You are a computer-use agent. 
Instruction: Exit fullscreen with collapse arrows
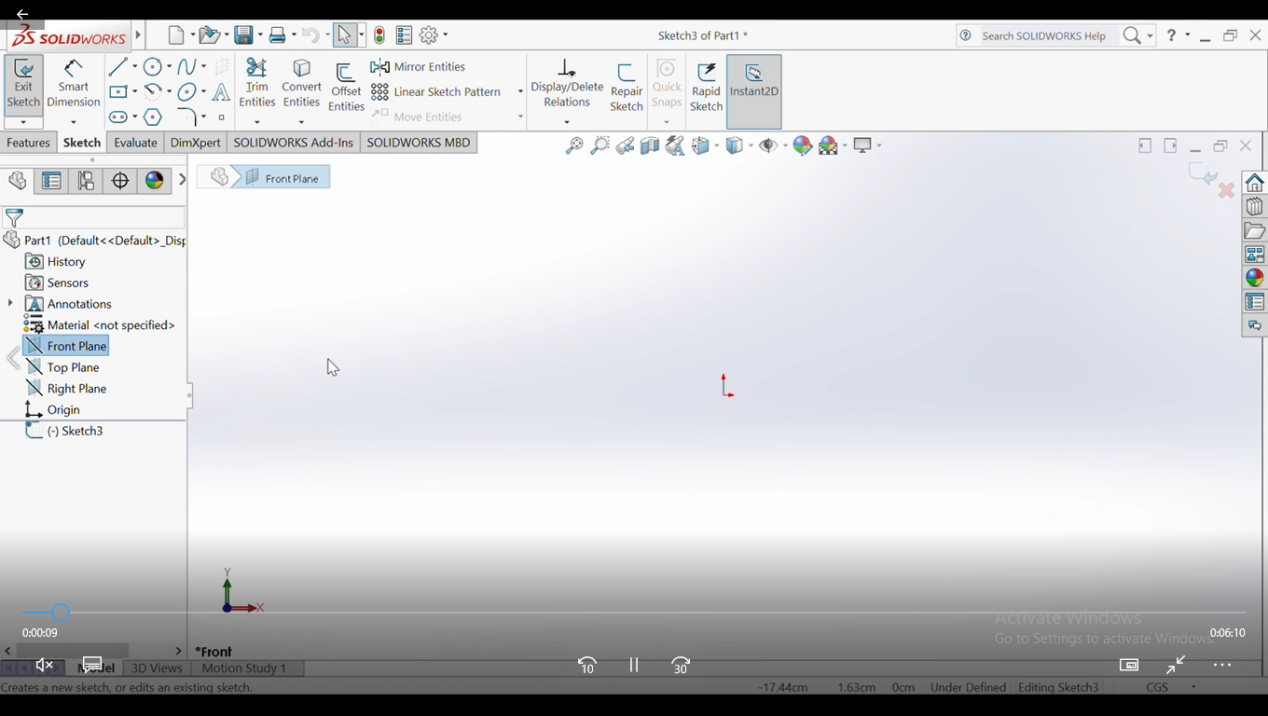pyautogui.click(x=1176, y=665)
